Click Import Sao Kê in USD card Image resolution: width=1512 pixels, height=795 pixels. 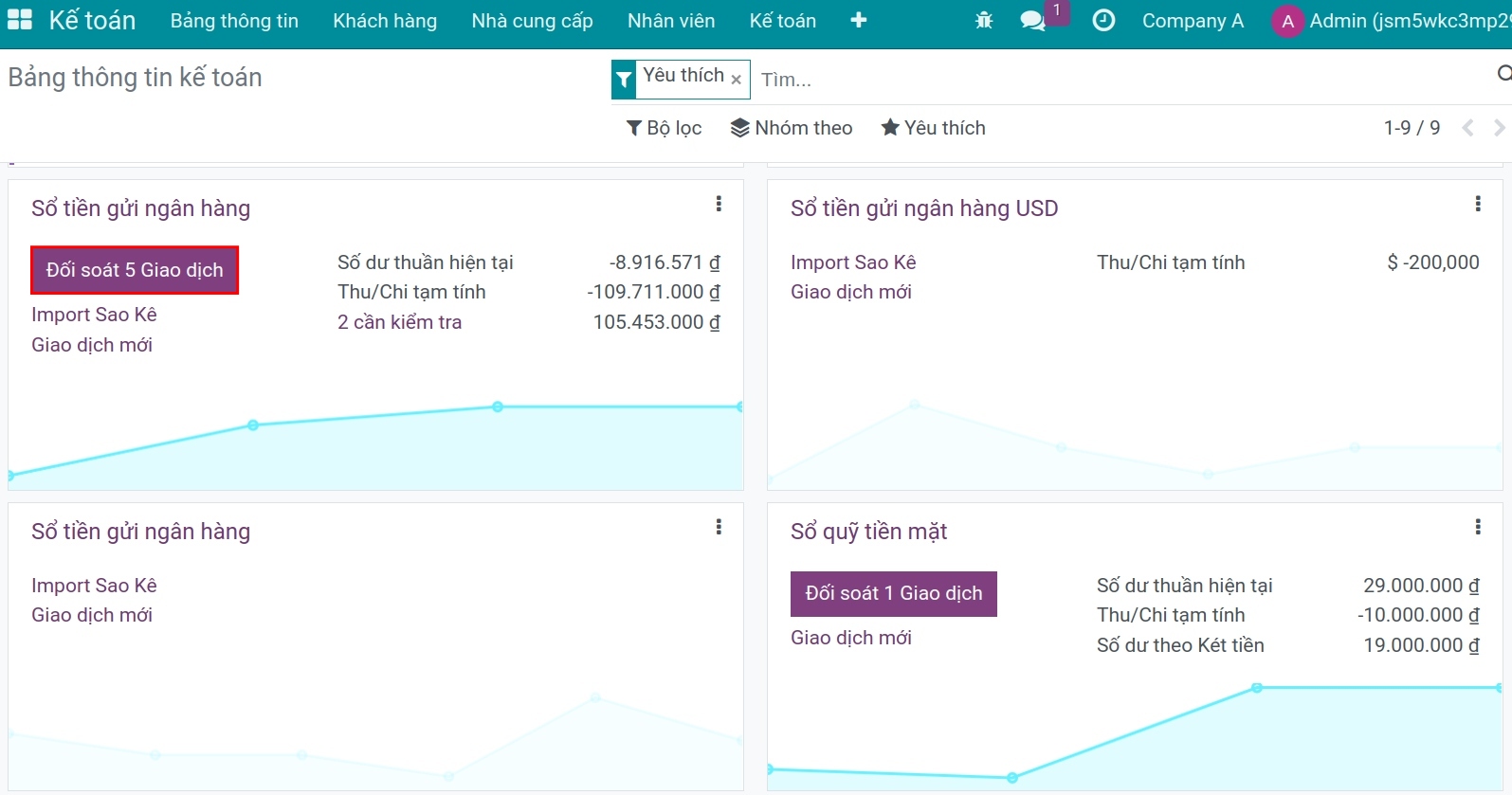853,262
